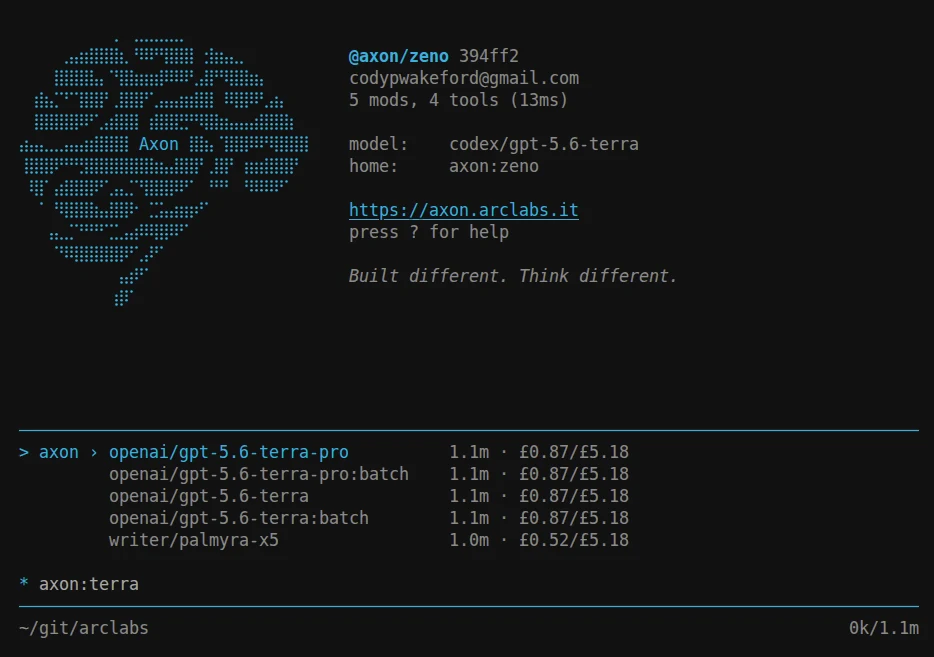Image resolution: width=934 pixels, height=657 pixels.
Task: Choose the writer/palmyra-x5 model
Action: (194, 540)
